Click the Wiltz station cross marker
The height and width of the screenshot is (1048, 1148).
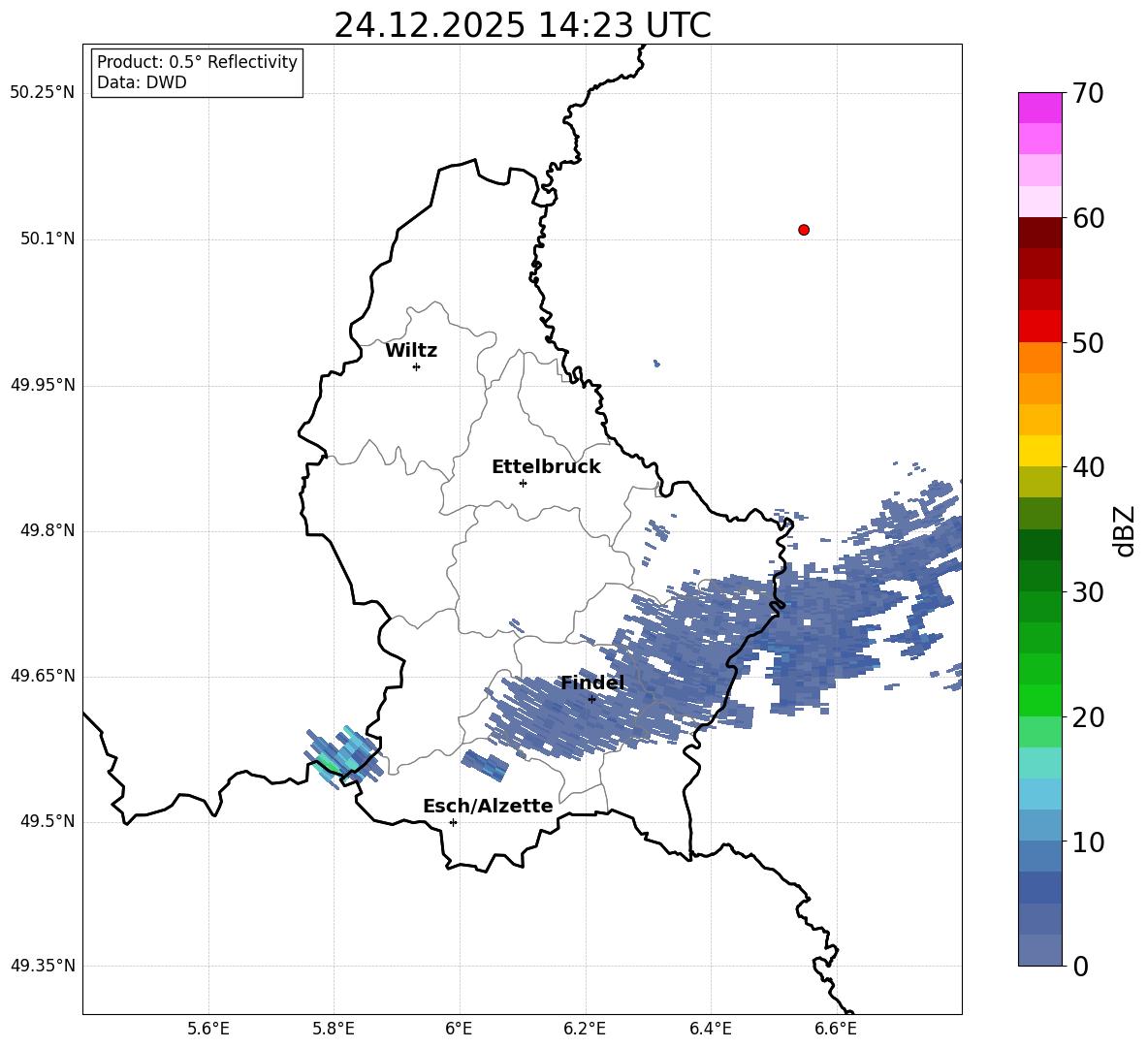coord(417,366)
